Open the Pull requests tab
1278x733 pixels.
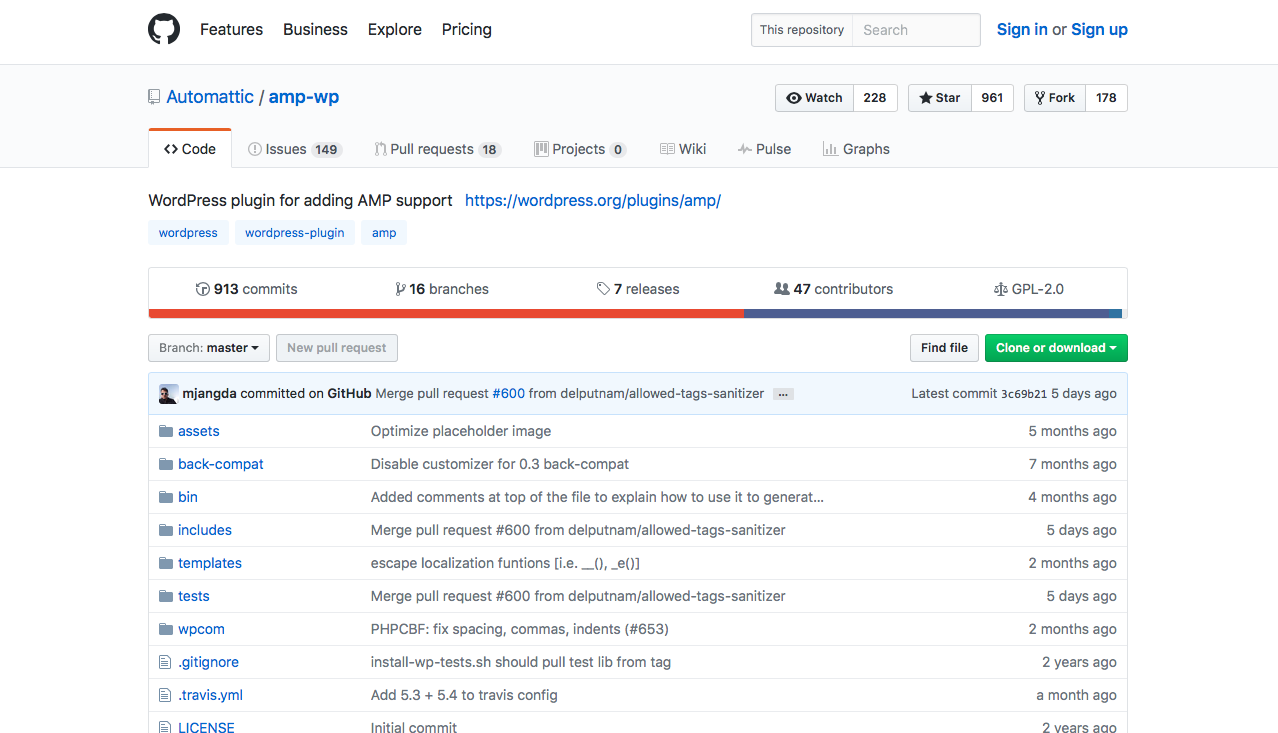pos(438,149)
